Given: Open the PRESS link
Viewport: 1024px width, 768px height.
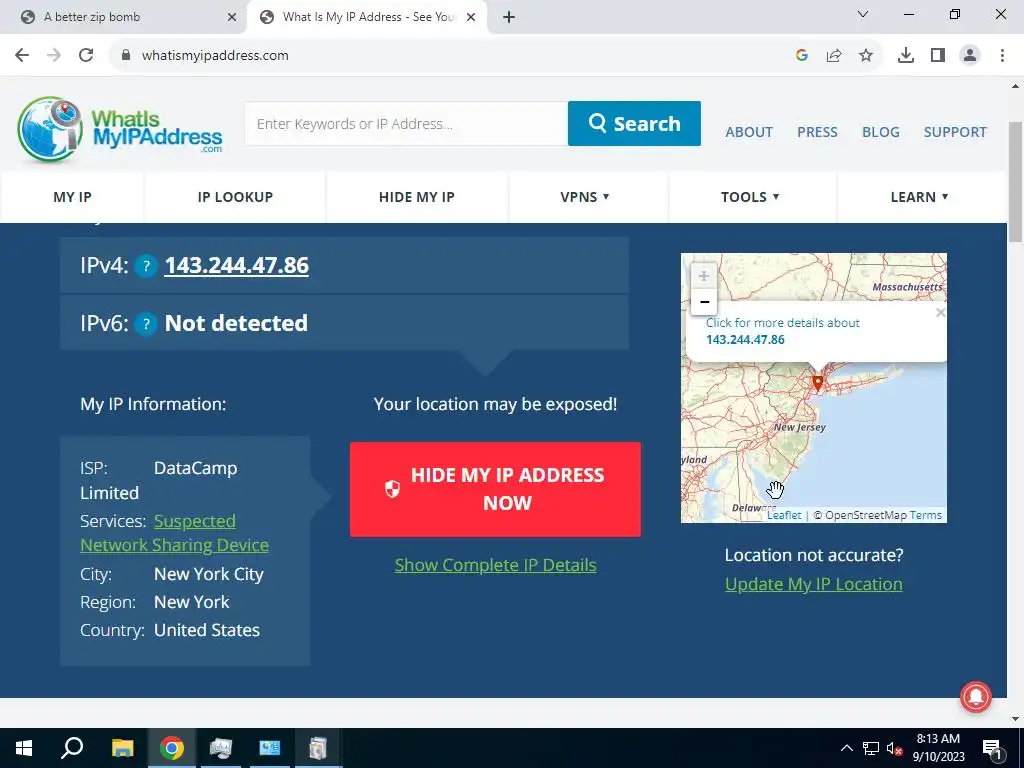Looking at the screenshot, I should (817, 133).
